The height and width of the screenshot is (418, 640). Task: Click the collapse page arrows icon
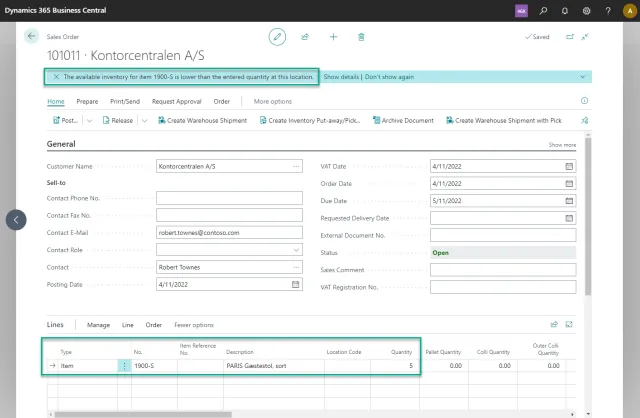point(585,36)
